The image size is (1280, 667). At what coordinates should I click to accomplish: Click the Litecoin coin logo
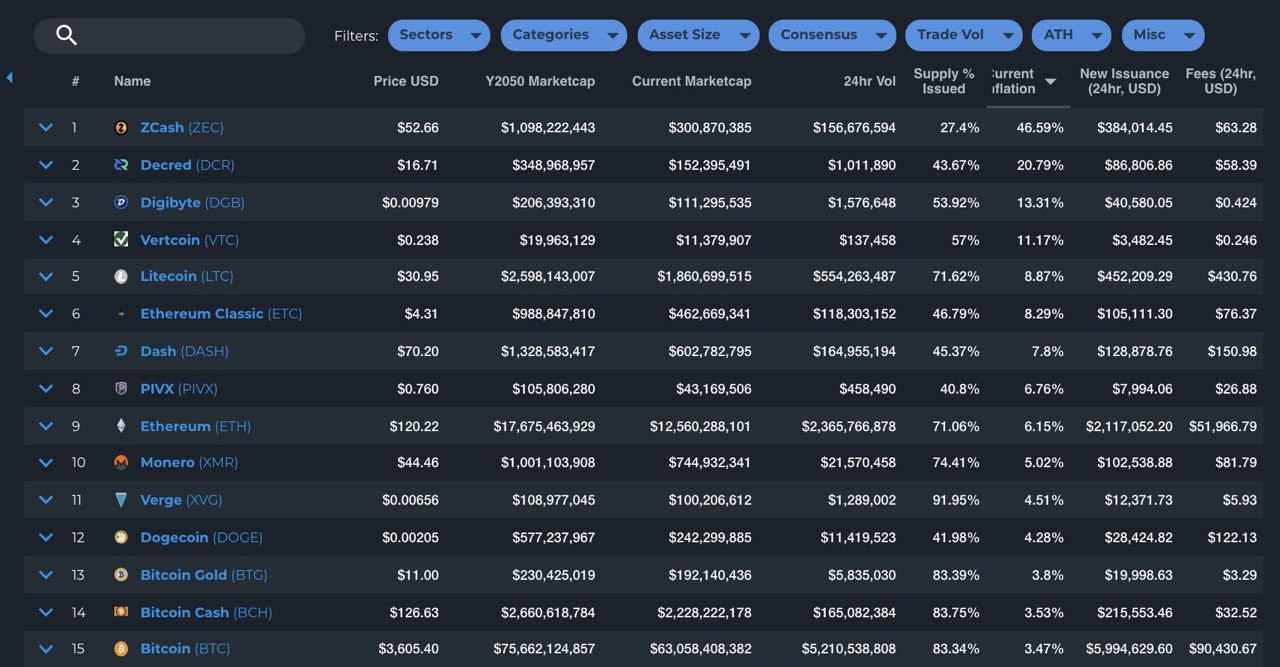coord(121,276)
